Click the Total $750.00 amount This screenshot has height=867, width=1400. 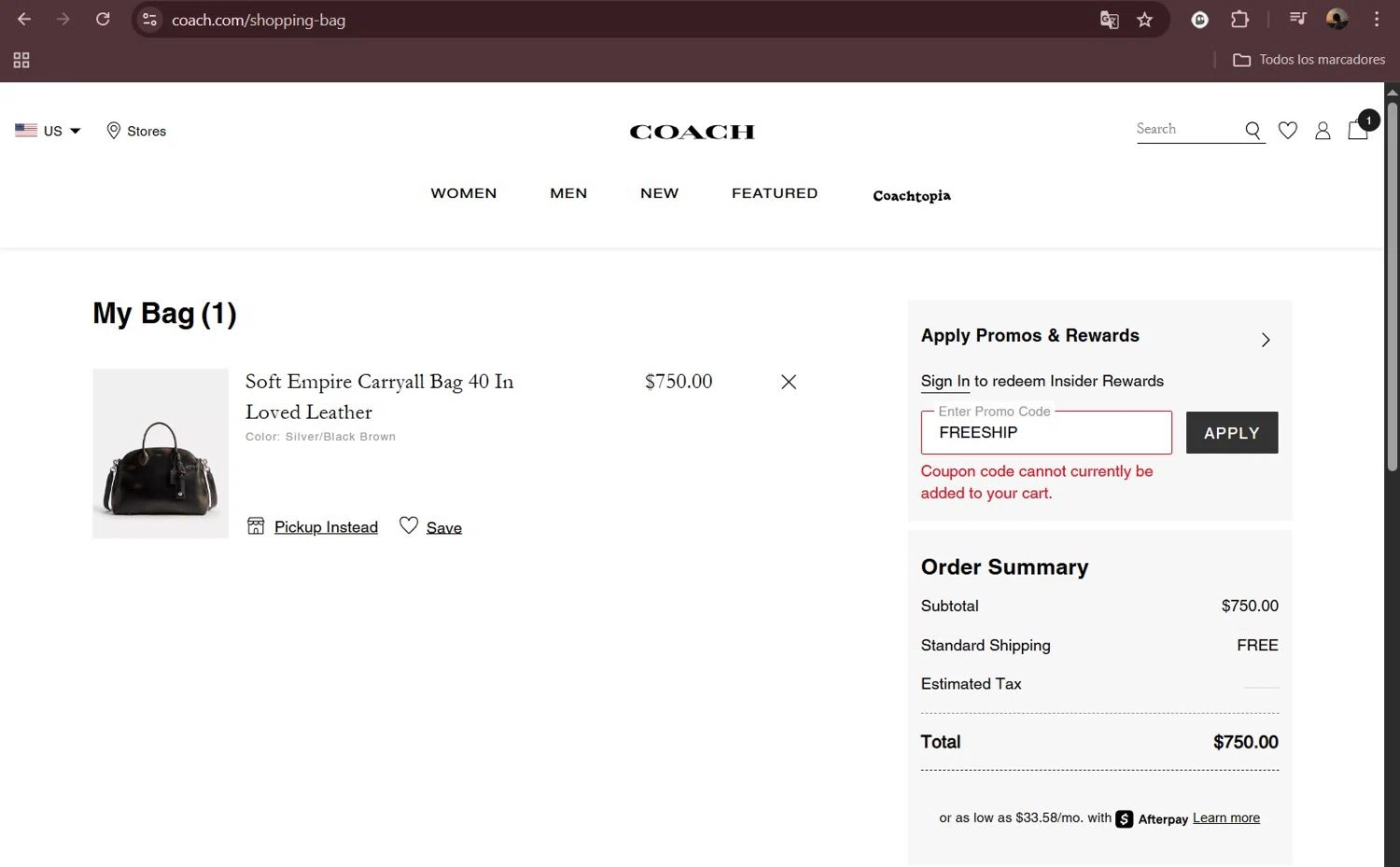tap(1245, 742)
